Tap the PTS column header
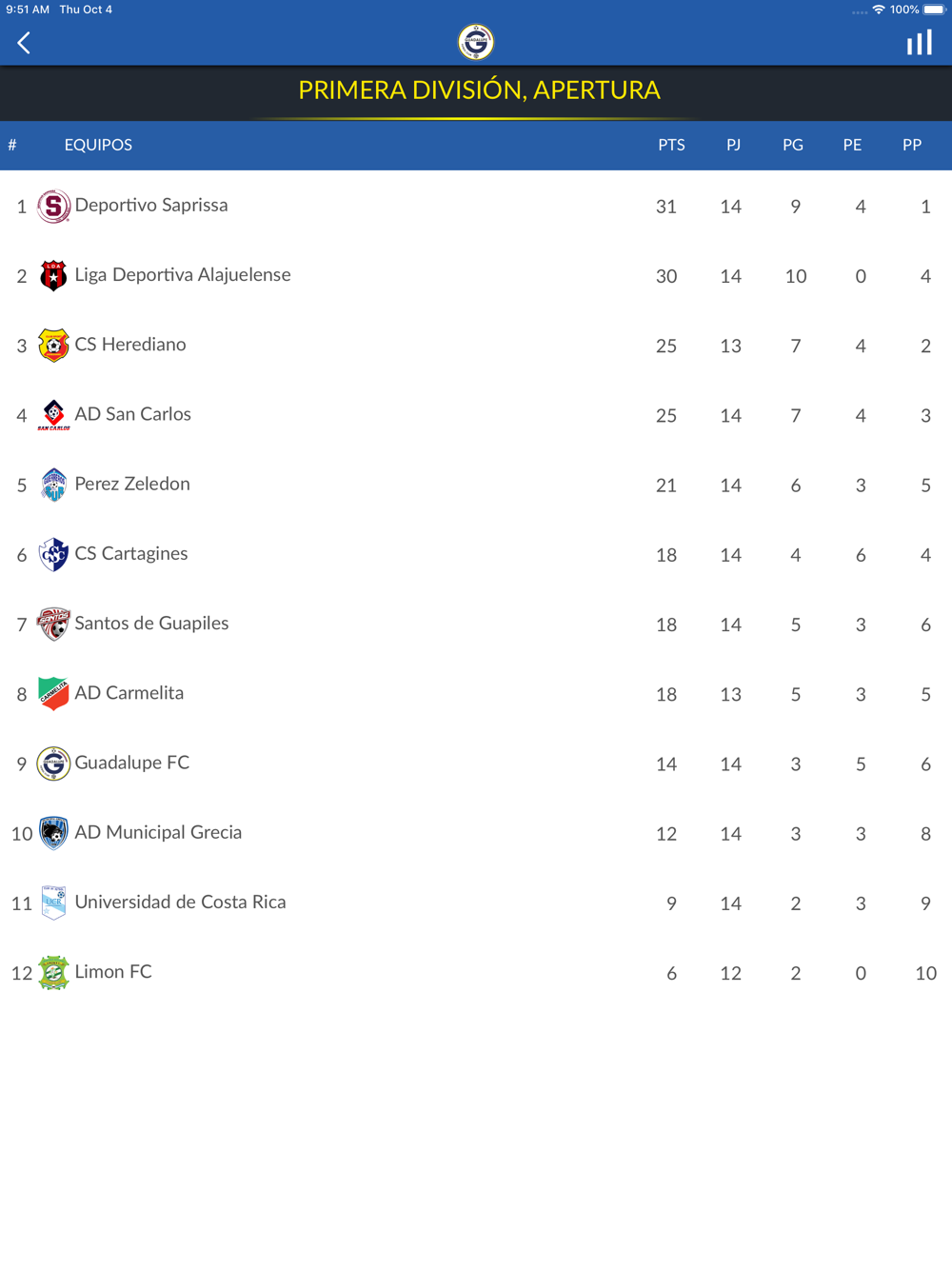 point(671,145)
